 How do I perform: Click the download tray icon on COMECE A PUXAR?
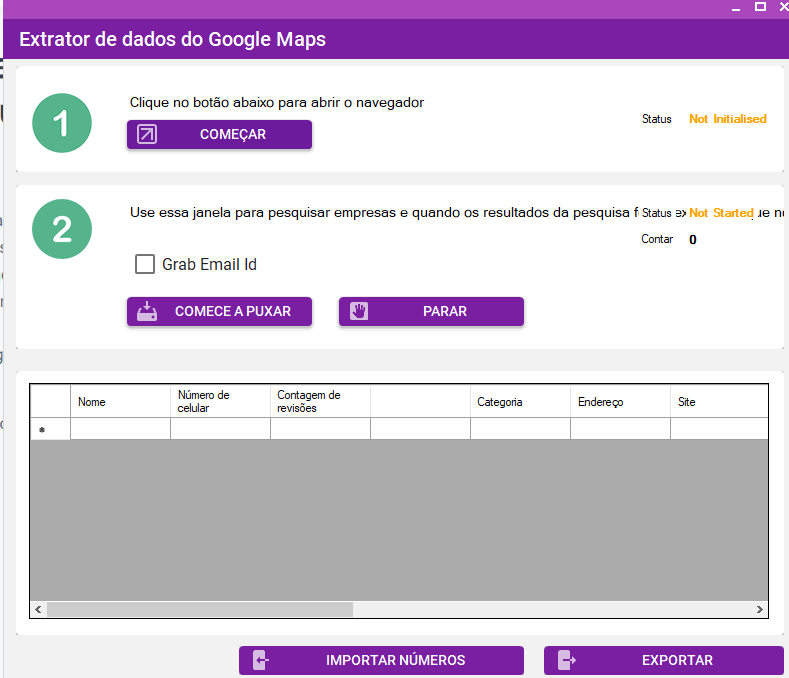tap(147, 311)
